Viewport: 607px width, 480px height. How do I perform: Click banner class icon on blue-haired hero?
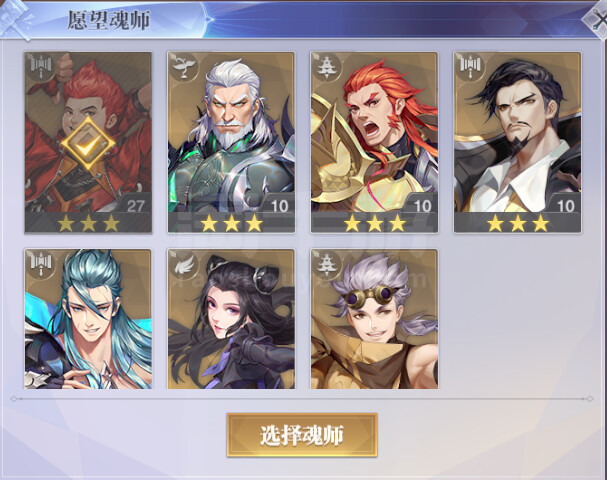click(41, 264)
